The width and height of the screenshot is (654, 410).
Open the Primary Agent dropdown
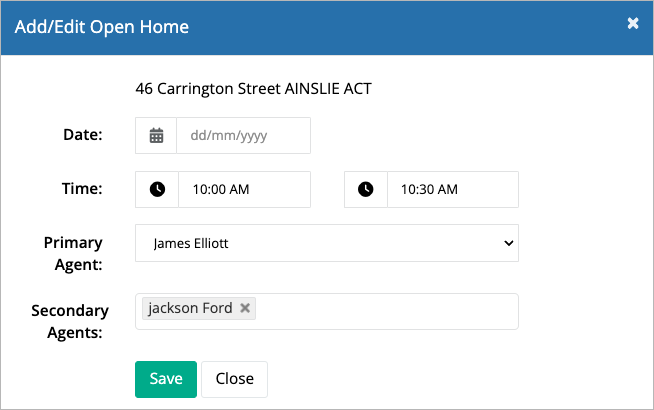click(327, 243)
